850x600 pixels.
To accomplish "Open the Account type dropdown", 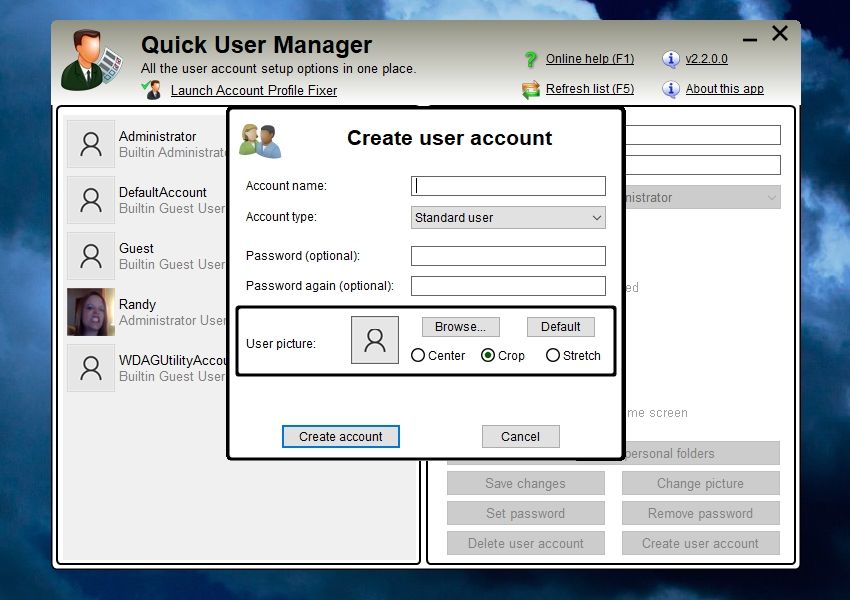I will pyautogui.click(x=508, y=217).
